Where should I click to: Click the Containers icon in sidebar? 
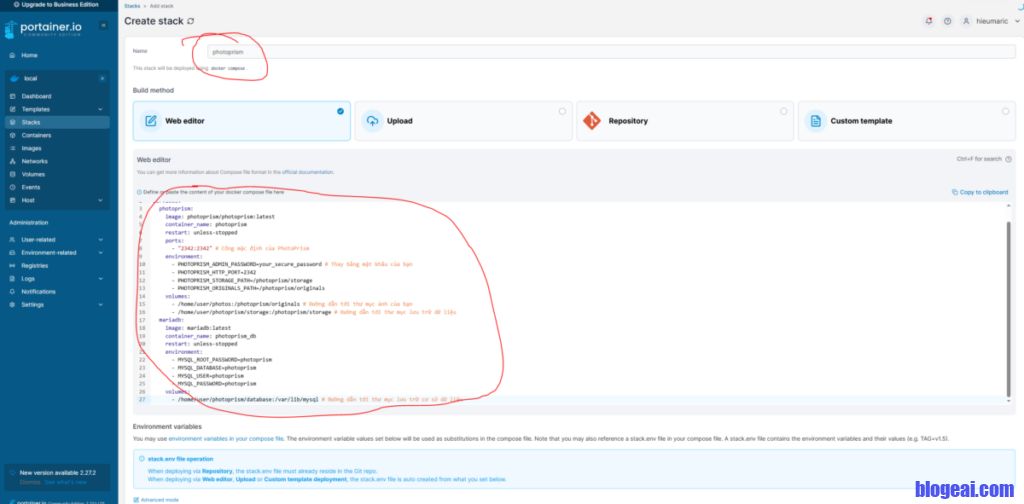13,135
